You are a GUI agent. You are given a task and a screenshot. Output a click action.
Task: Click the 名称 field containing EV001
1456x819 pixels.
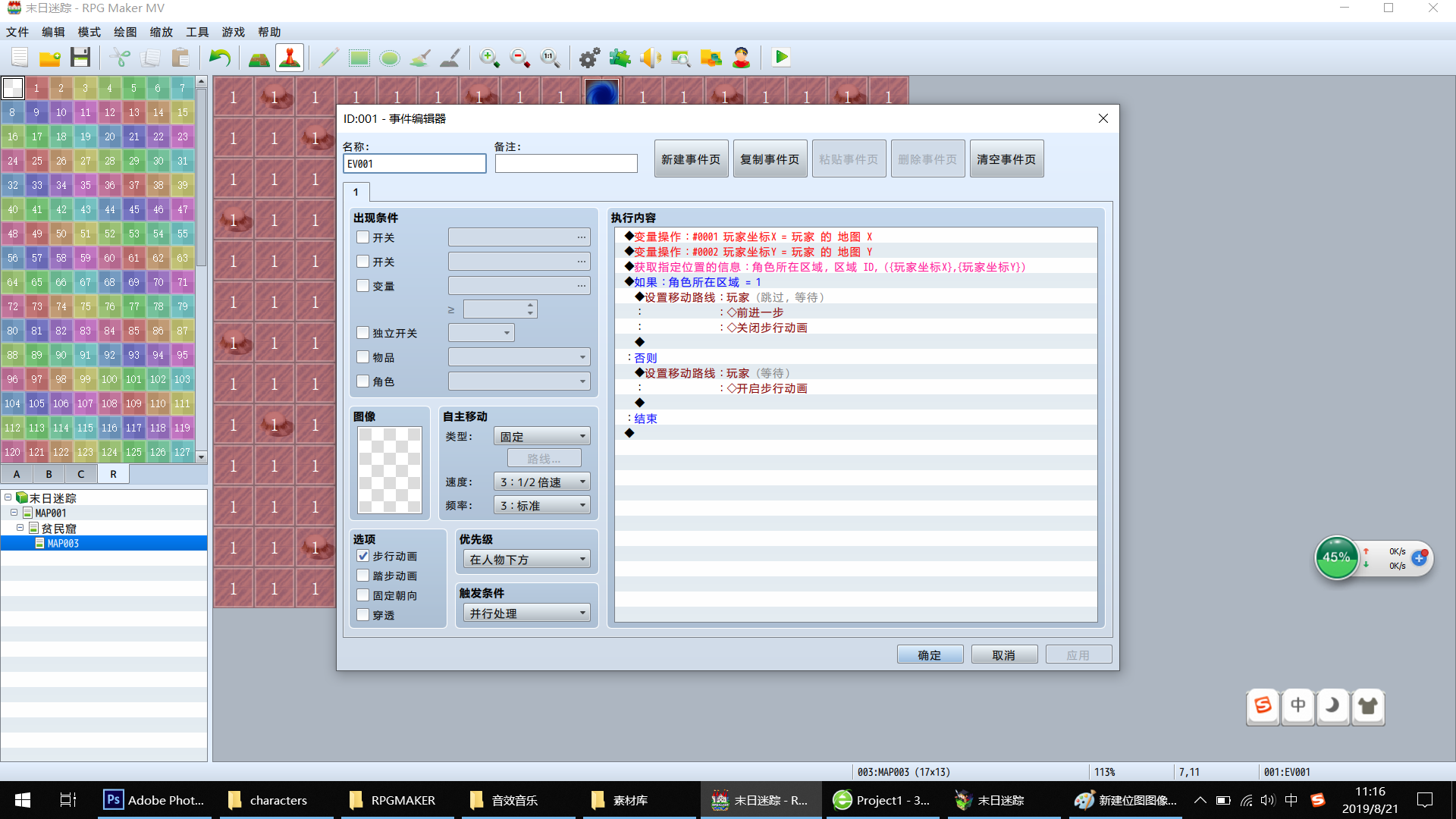(414, 163)
